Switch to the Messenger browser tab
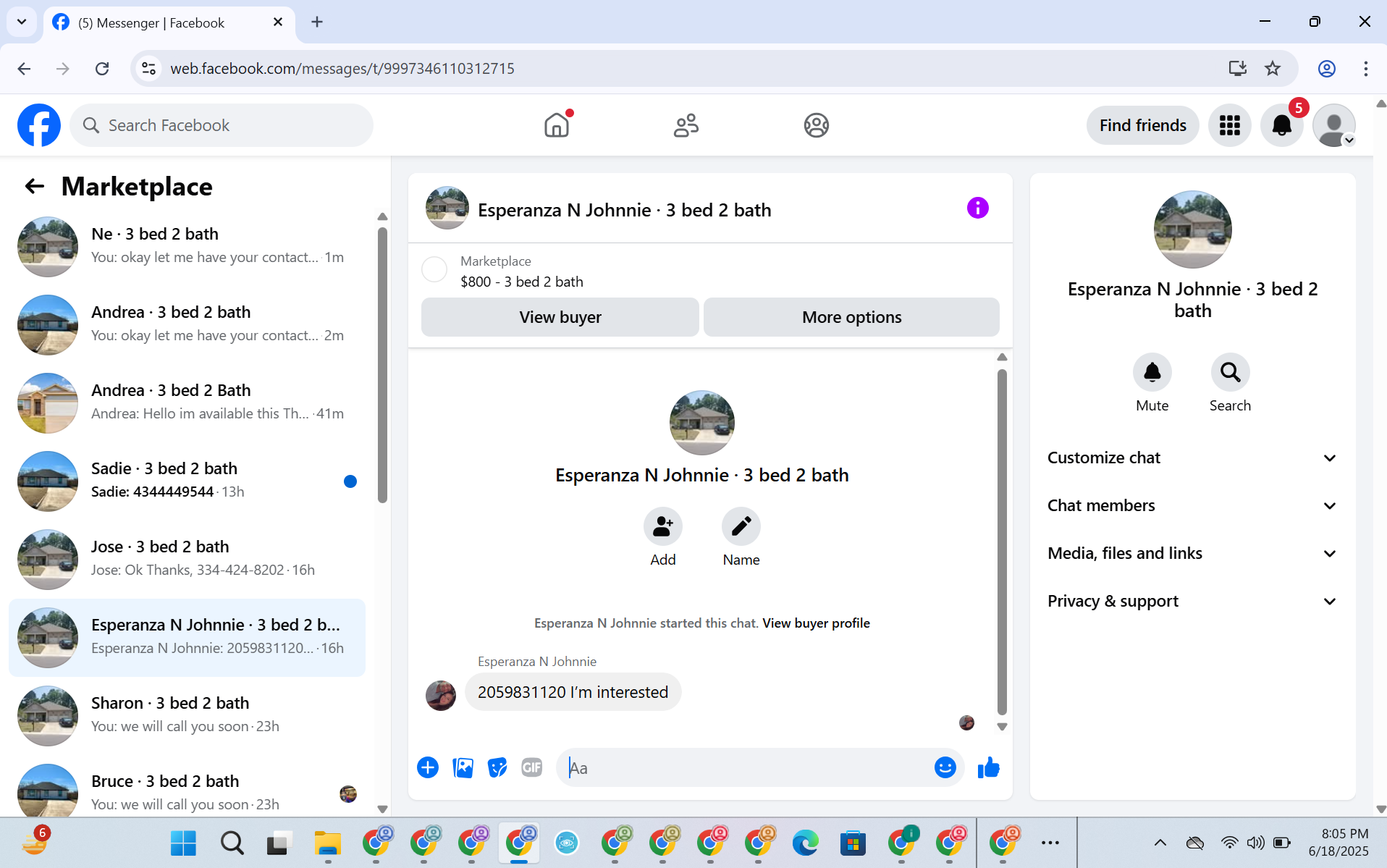1387x868 pixels. coord(169,22)
